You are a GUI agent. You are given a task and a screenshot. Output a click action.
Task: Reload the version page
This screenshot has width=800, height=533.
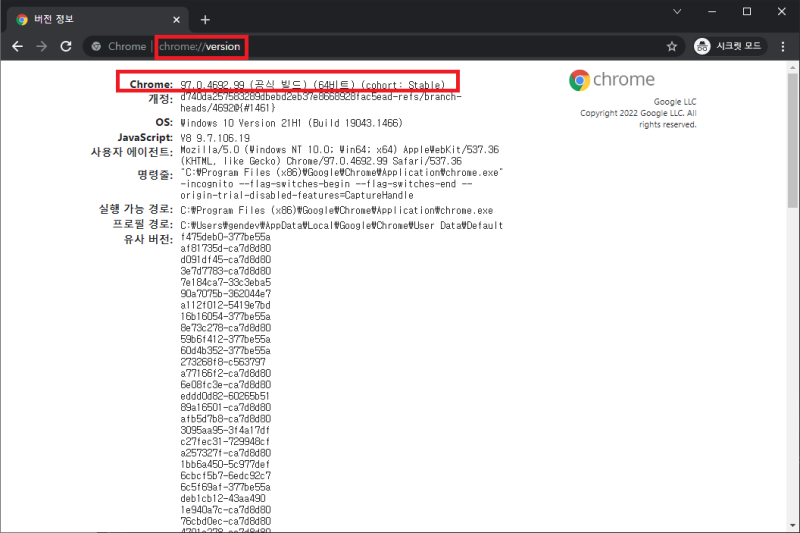[66, 46]
